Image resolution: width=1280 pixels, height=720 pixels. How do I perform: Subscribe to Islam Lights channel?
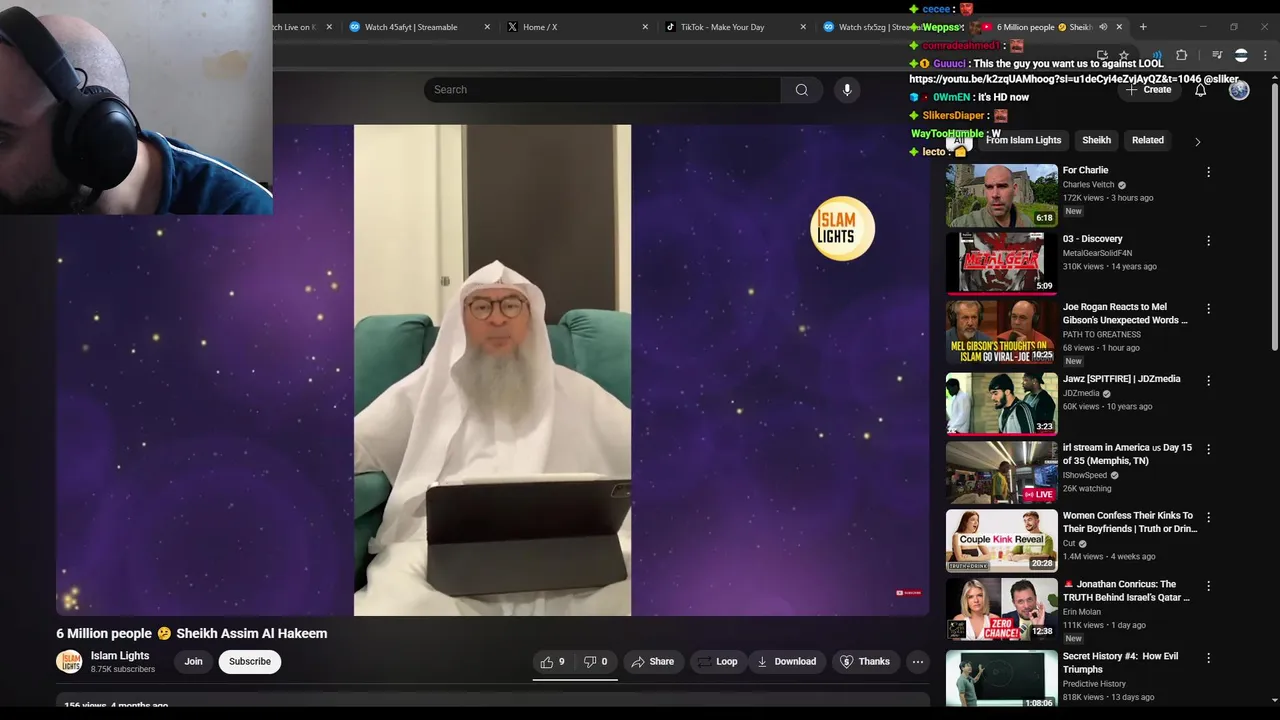(x=250, y=661)
